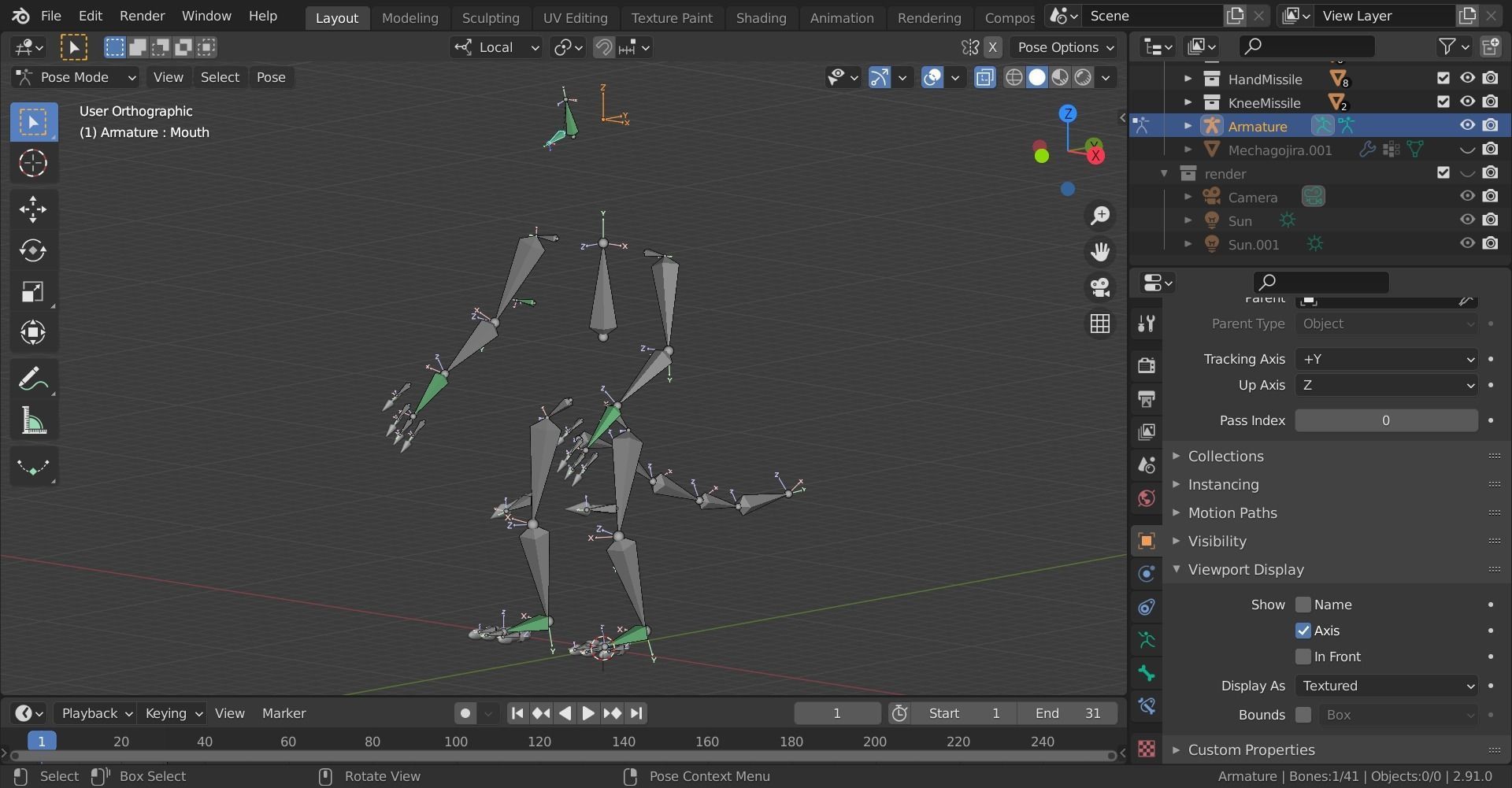Expand the KneeMissile collection
The height and width of the screenshot is (788, 1512).
click(x=1188, y=102)
